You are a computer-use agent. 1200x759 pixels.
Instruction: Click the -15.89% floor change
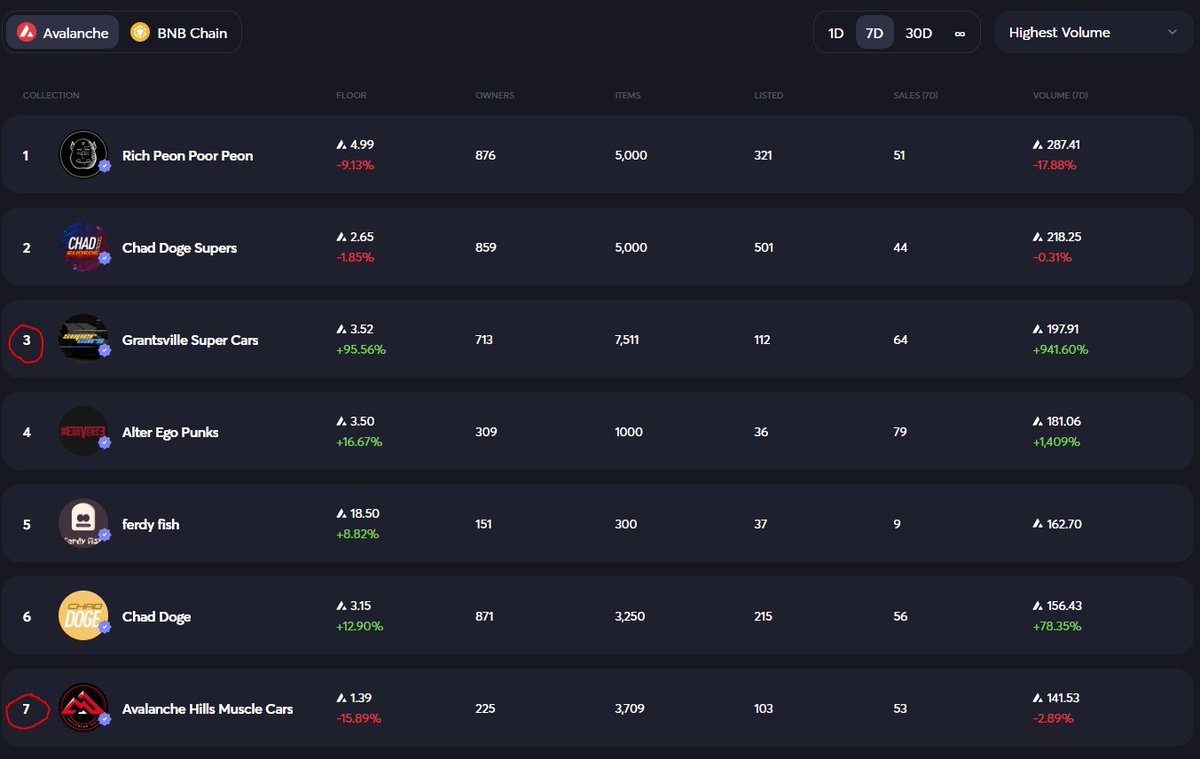(x=358, y=718)
